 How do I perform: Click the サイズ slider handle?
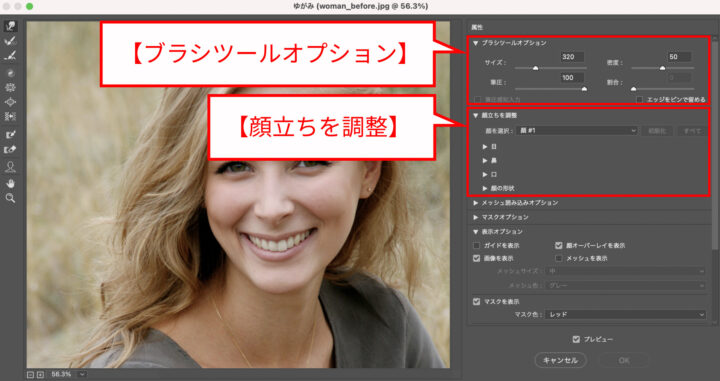click(x=535, y=68)
